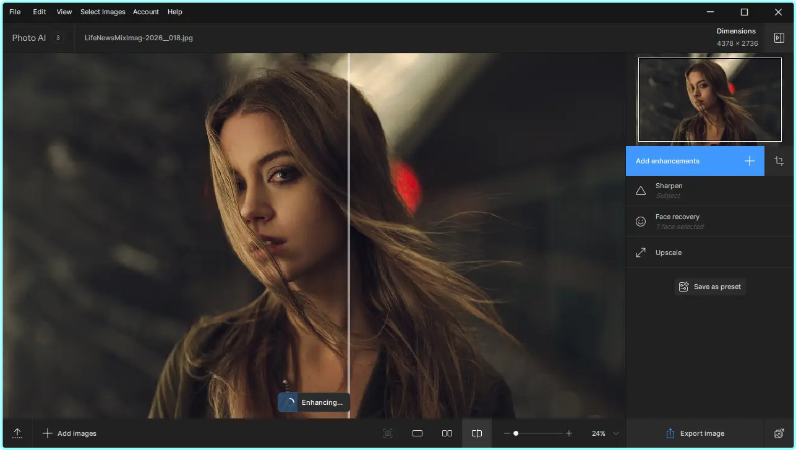Click the Add enhancements button
Image resolution: width=796 pixels, height=450 pixels.
click(694, 161)
